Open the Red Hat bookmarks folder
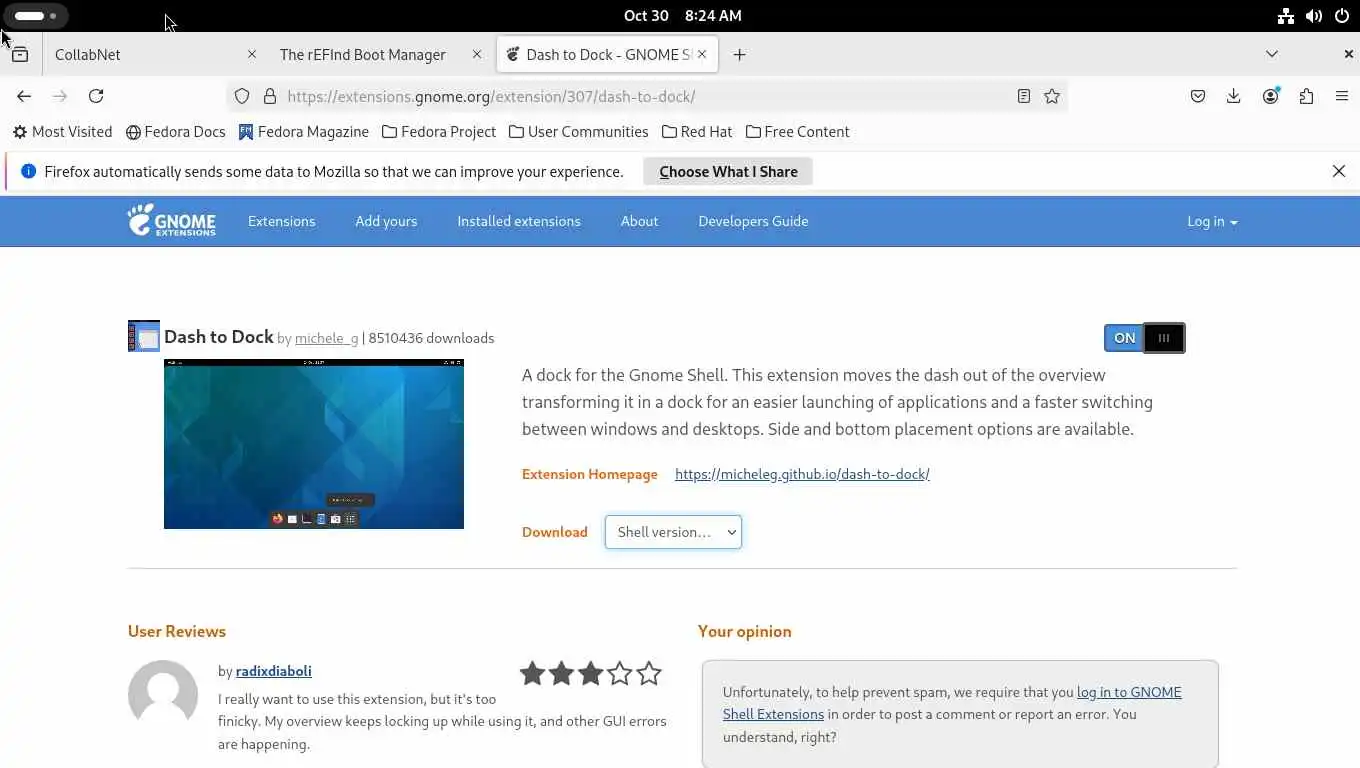The image size is (1360, 768). (697, 132)
